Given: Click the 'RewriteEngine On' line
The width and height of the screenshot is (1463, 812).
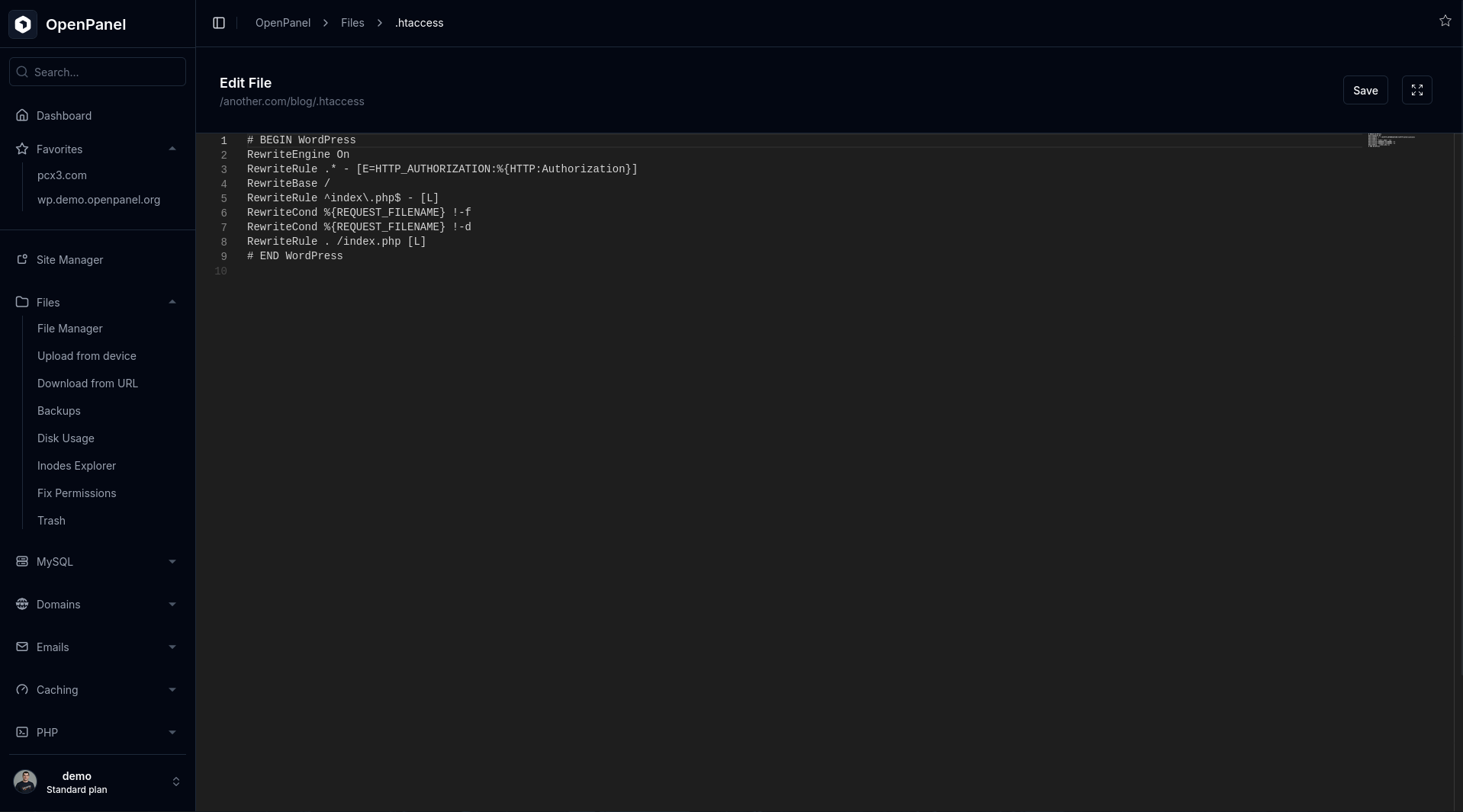Looking at the screenshot, I should [298, 155].
